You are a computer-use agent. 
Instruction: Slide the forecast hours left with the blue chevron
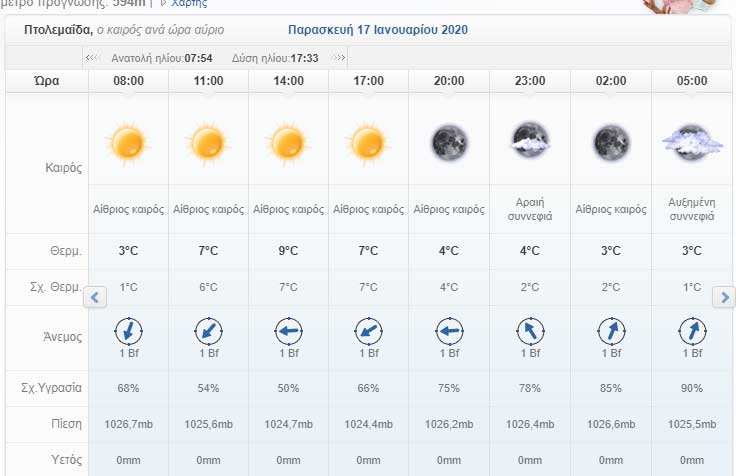click(x=95, y=297)
